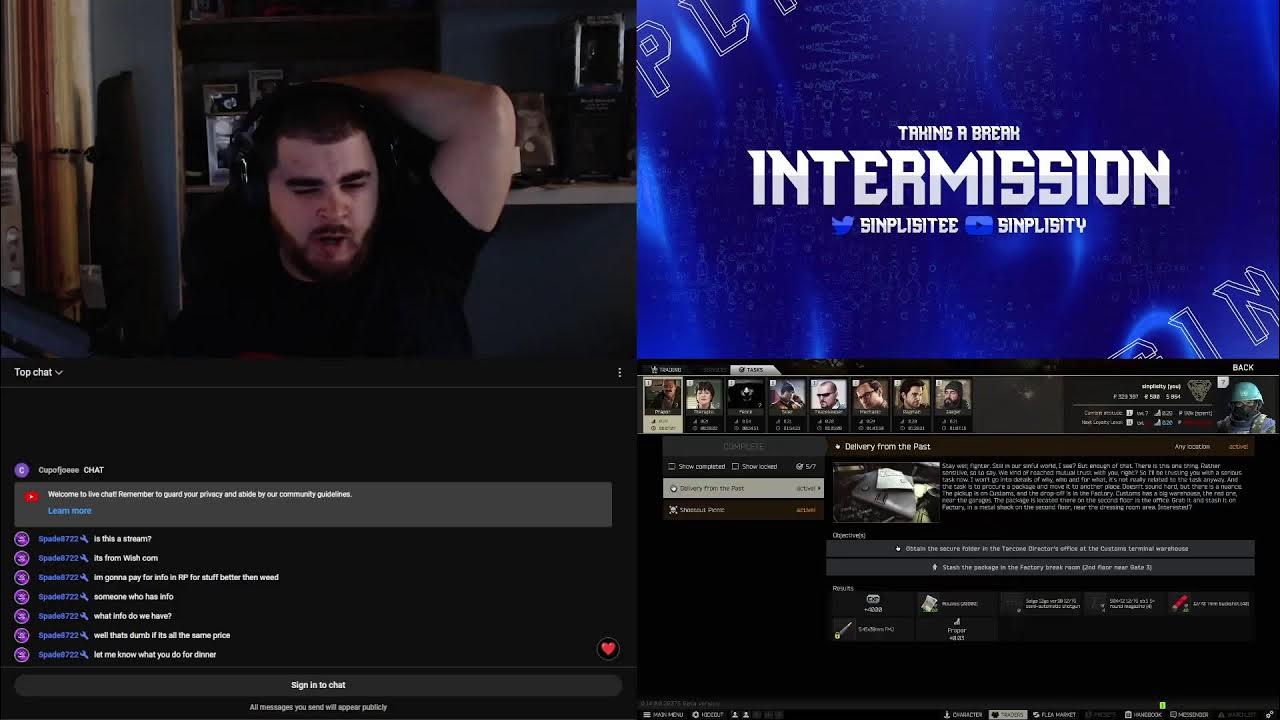Open the Learn more link
Image resolution: width=1280 pixels, height=720 pixels.
(x=69, y=511)
